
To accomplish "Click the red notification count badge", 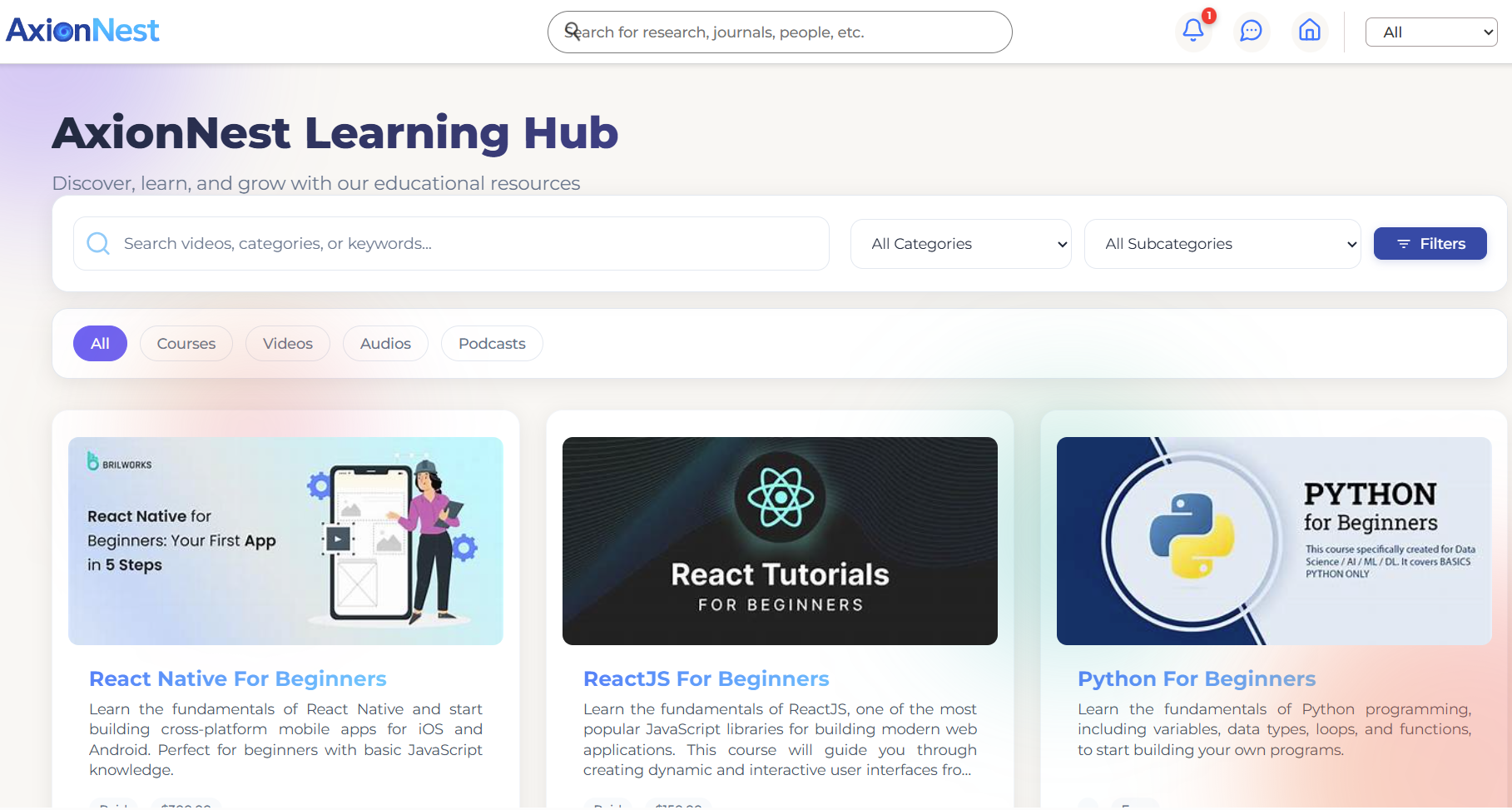I will [1209, 16].
